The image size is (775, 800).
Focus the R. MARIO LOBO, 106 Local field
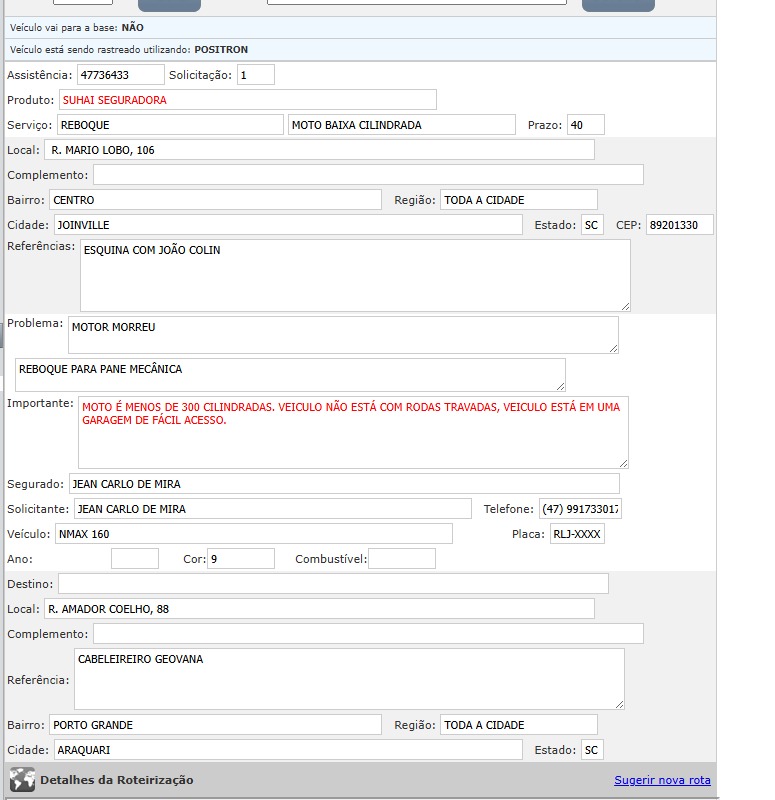(319, 150)
